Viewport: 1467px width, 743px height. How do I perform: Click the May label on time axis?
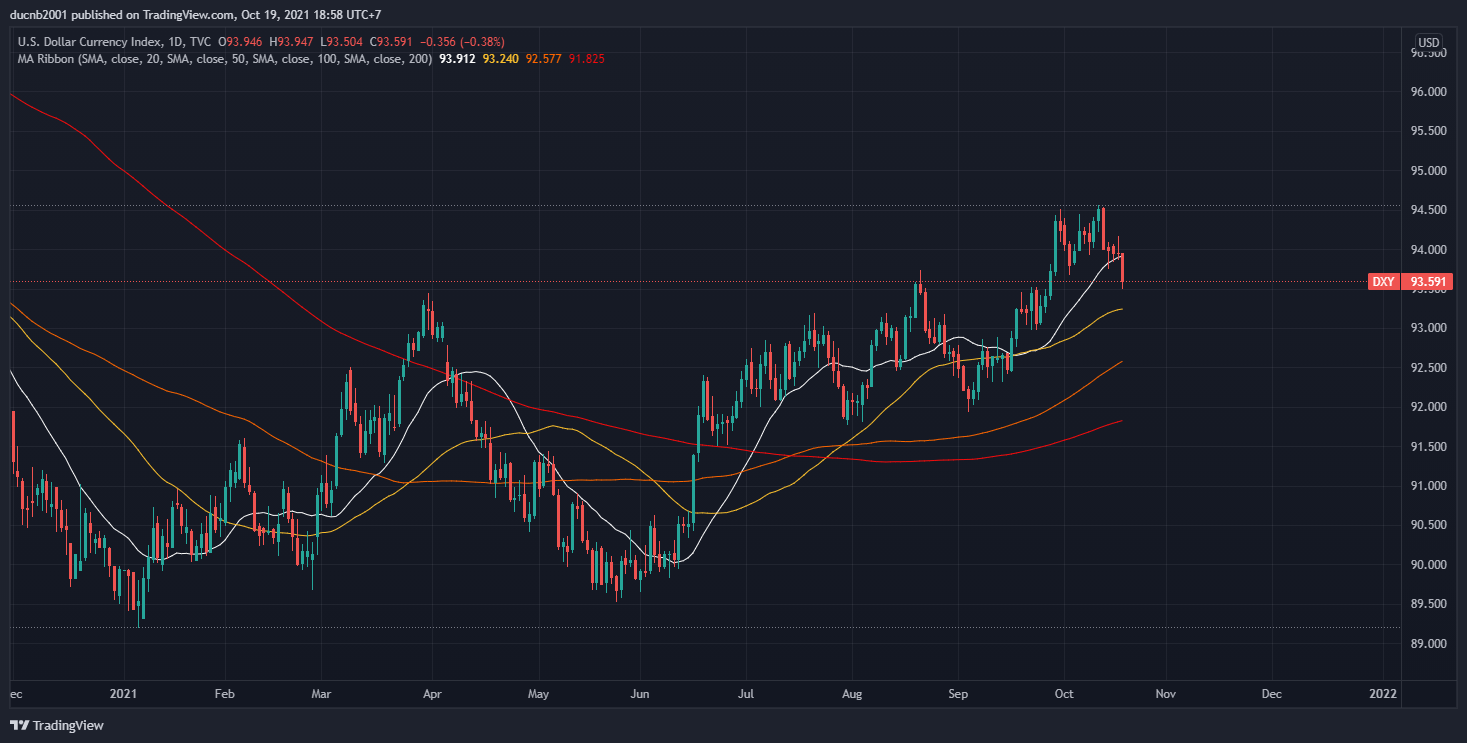tap(539, 693)
